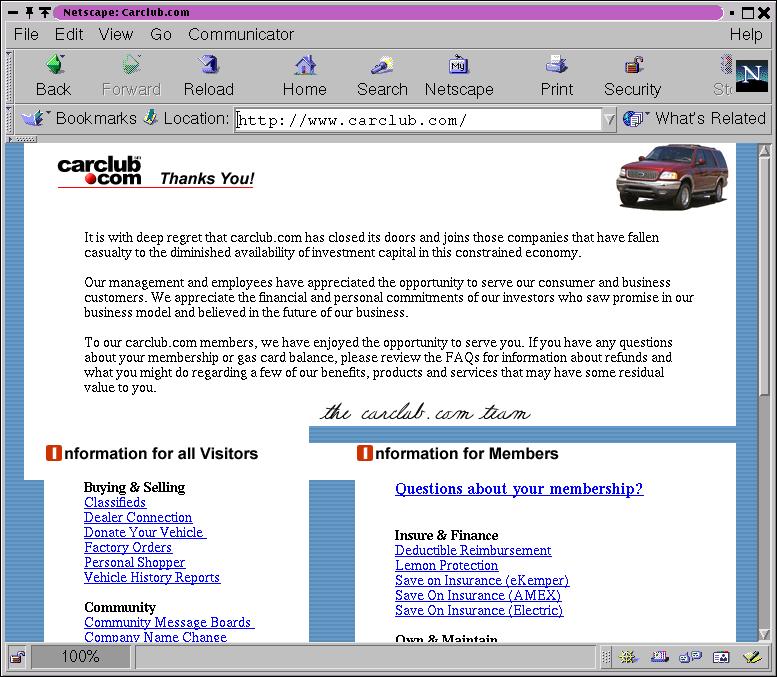Reload the page with the Reload icon
This screenshot has width=777, height=677.
209,65
